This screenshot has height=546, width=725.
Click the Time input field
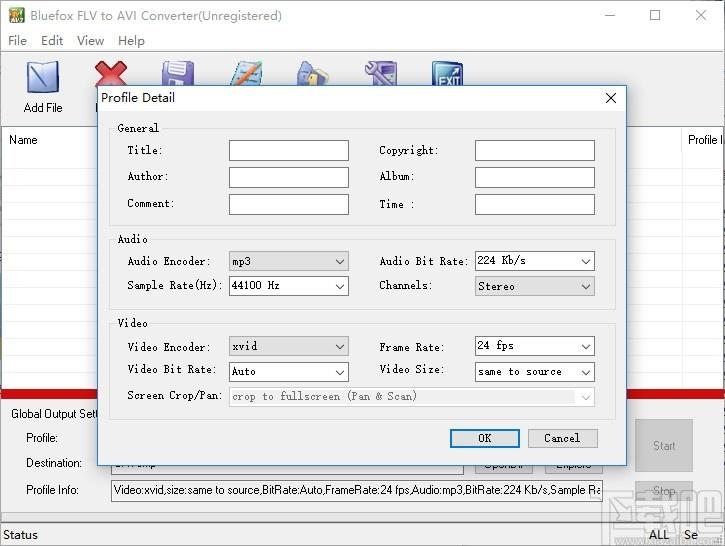point(535,204)
